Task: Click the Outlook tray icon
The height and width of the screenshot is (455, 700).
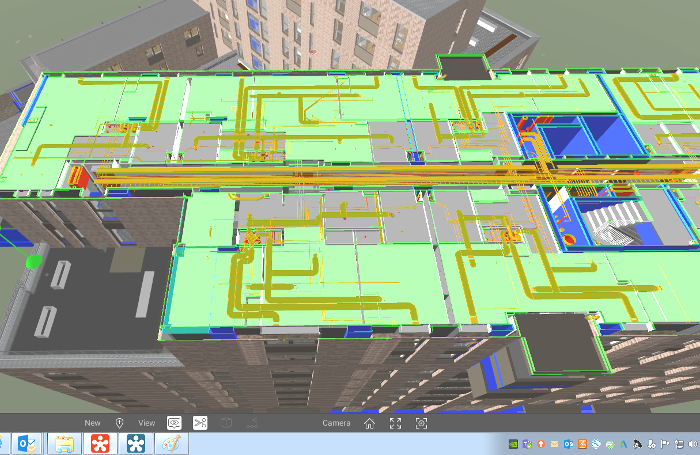Action: pyautogui.click(x=568, y=444)
